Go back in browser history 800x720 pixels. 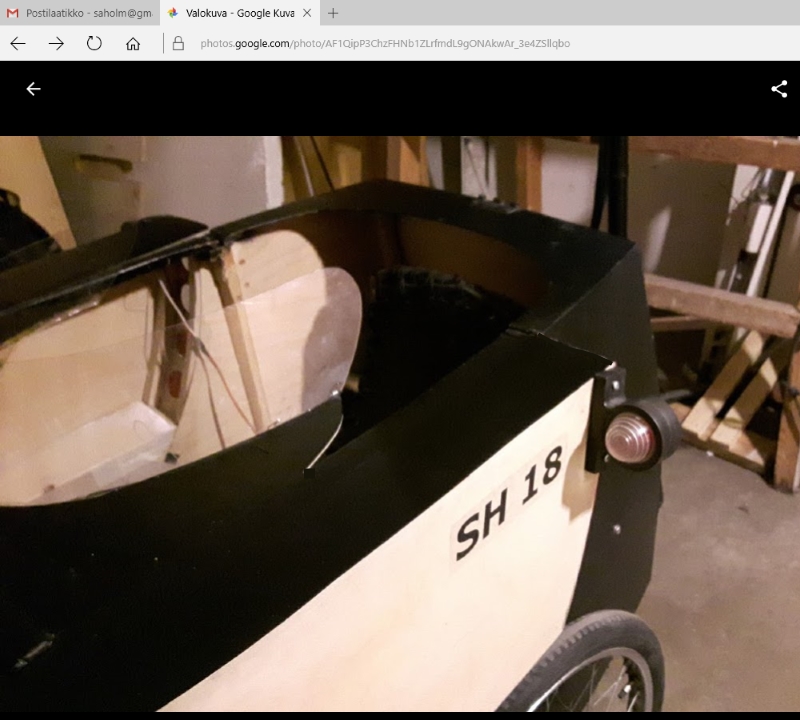click(x=18, y=43)
